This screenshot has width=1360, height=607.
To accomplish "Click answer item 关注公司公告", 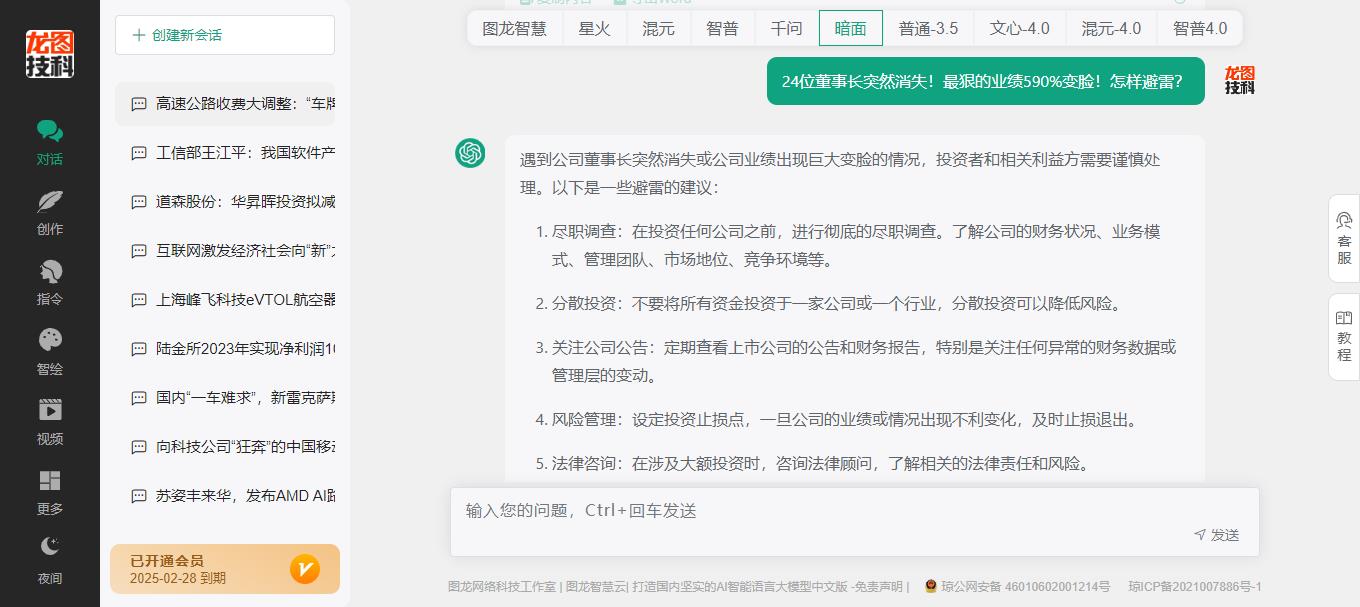I will click(856, 361).
